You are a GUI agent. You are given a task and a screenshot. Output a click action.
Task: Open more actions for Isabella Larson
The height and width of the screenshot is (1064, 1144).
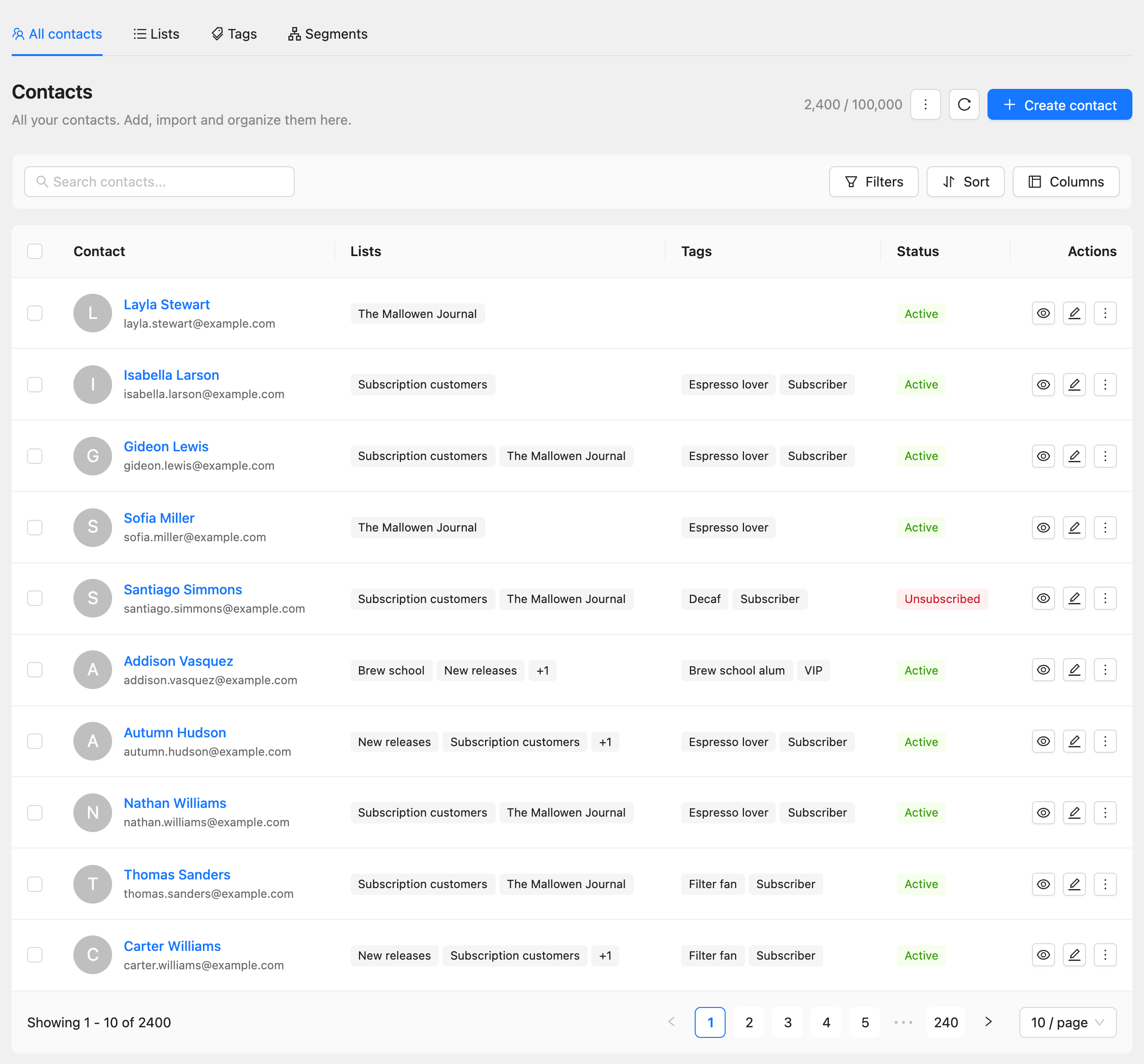(1105, 385)
